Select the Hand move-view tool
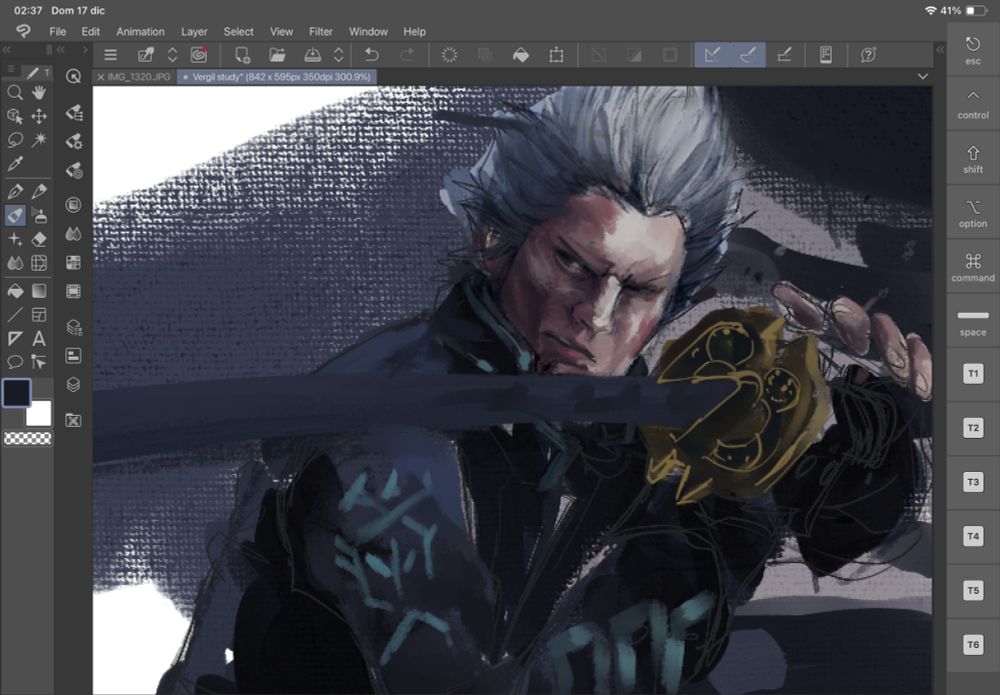The width and height of the screenshot is (1000, 695). coord(39,93)
